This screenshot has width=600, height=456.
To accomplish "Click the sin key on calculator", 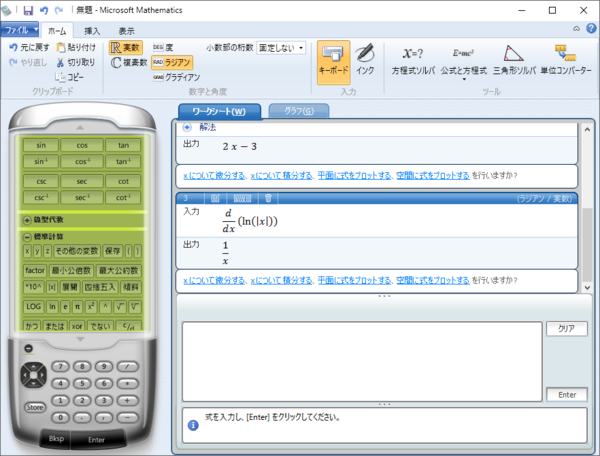I will click(41, 145).
